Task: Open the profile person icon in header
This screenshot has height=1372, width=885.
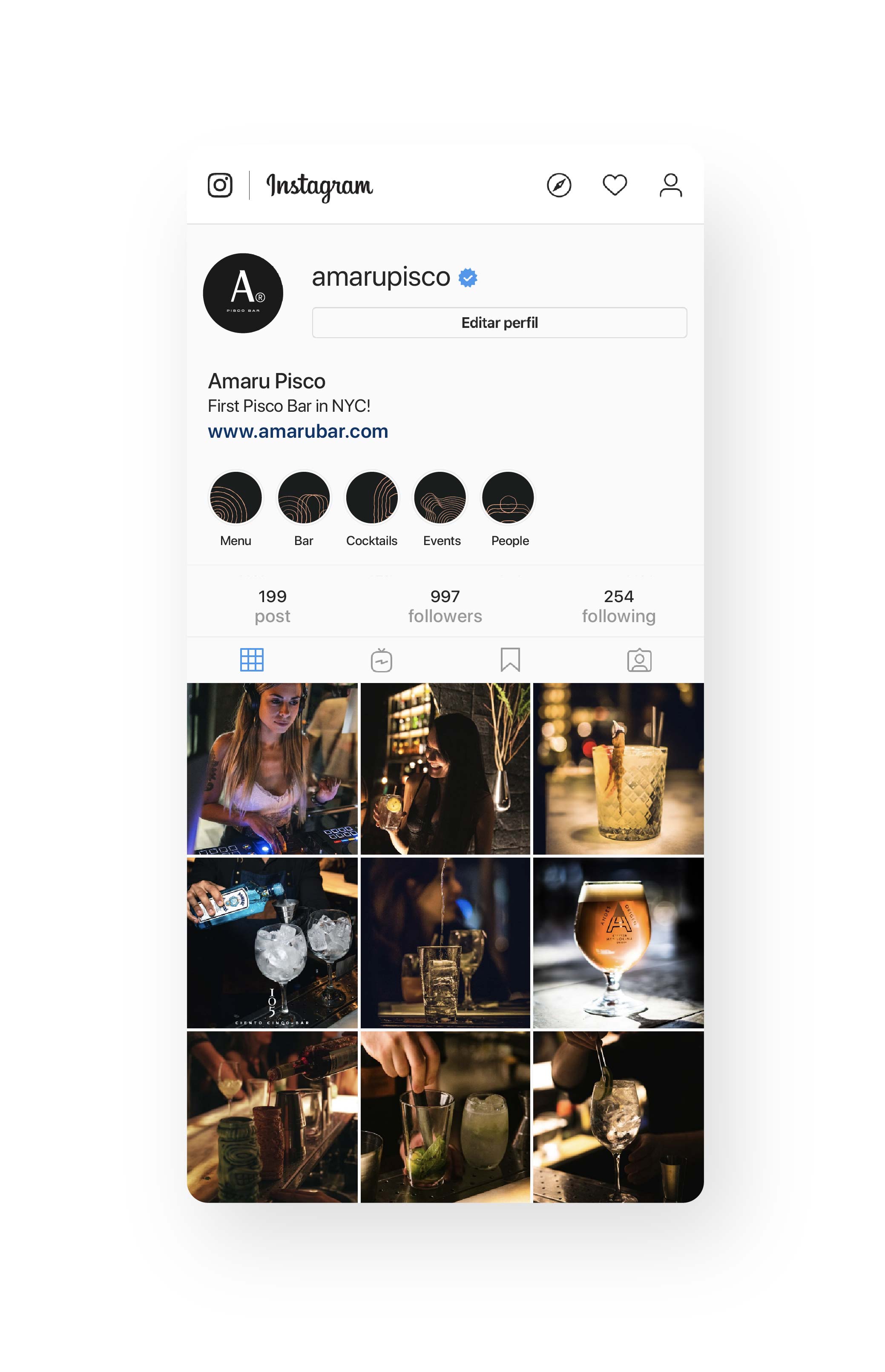Action: pyautogui.click(x=671, y=185)
